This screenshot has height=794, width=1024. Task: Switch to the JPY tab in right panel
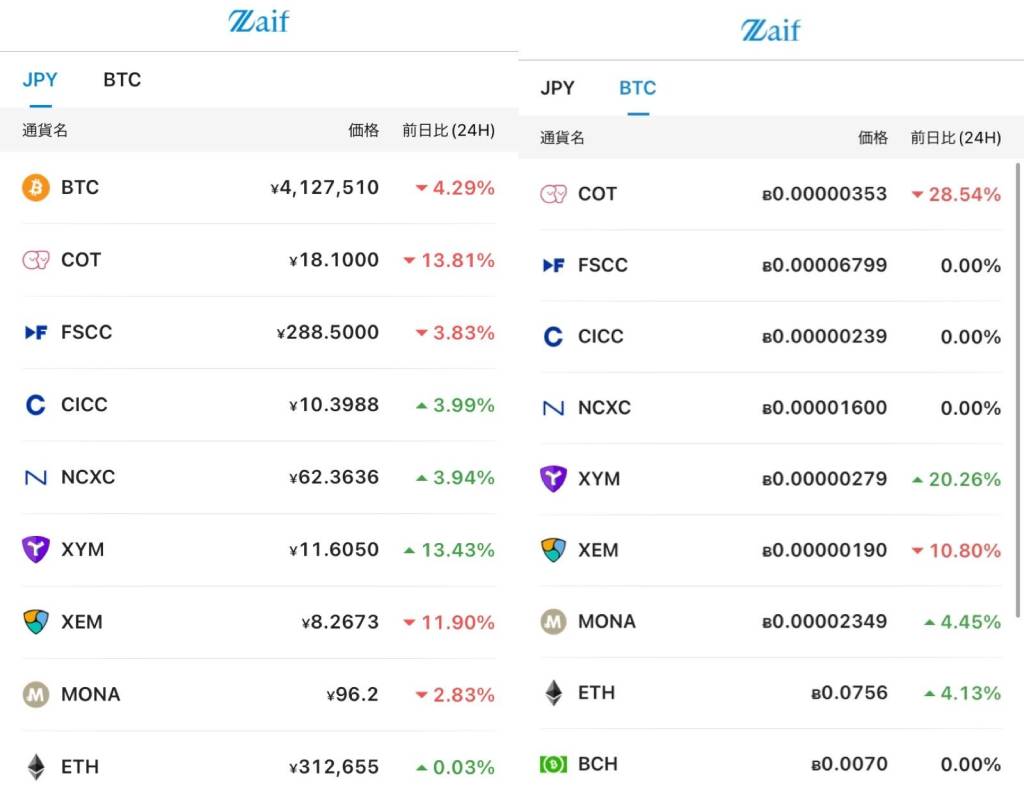point(557,88)
